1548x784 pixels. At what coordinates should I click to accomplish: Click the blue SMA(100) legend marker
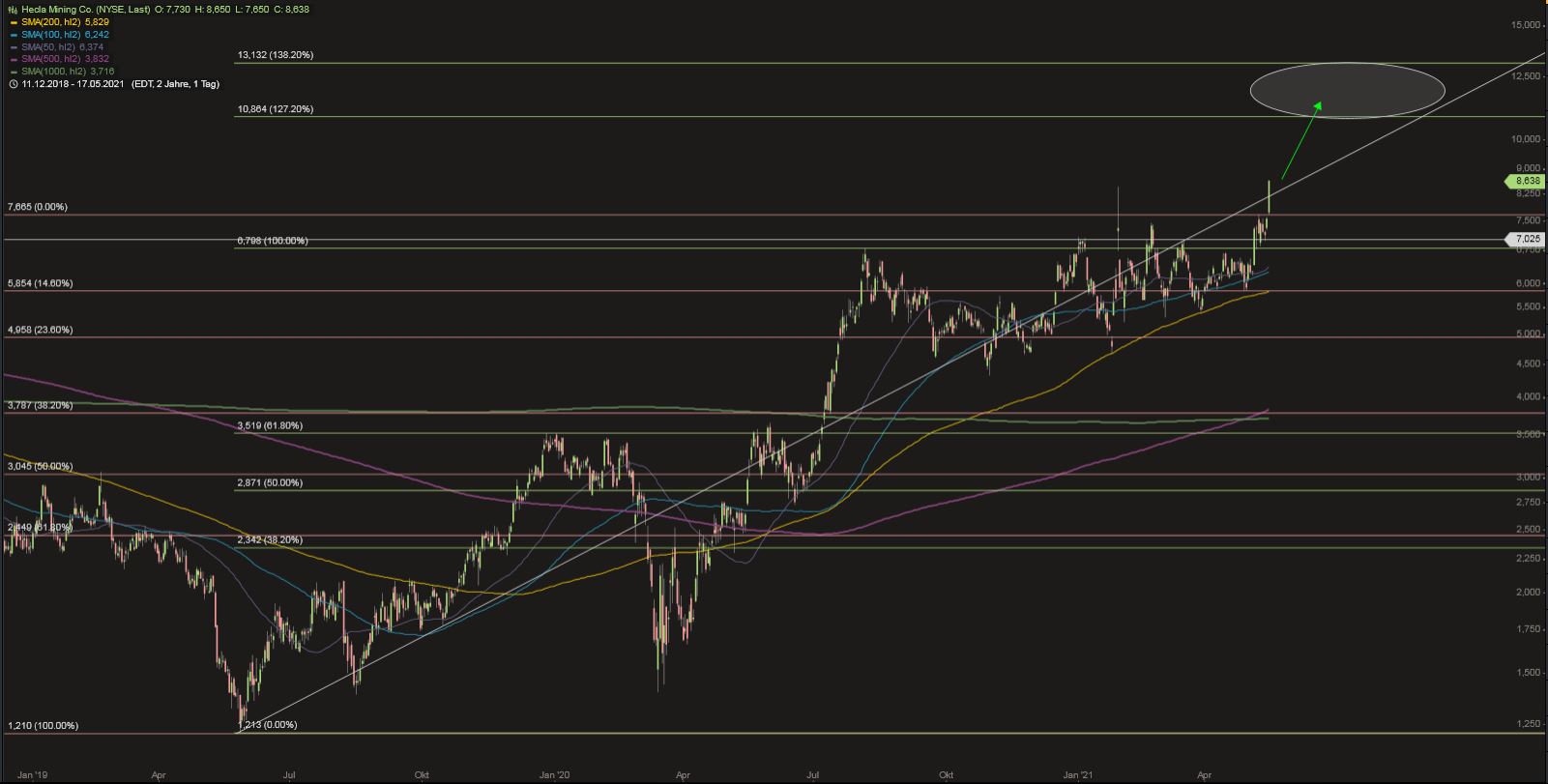(x=13, y=34)
